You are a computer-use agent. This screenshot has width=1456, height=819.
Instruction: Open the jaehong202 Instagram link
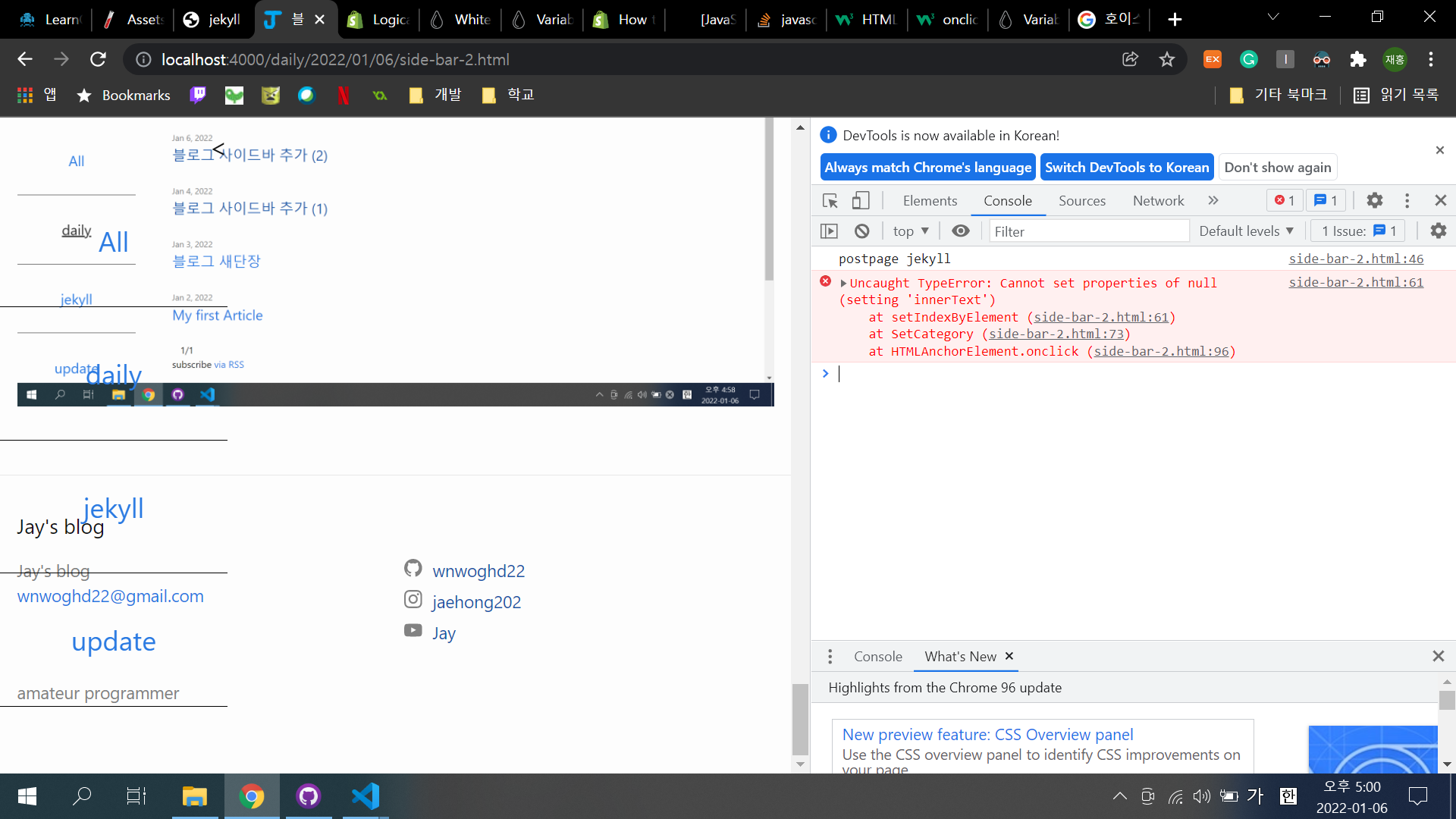tap(476, 602)
